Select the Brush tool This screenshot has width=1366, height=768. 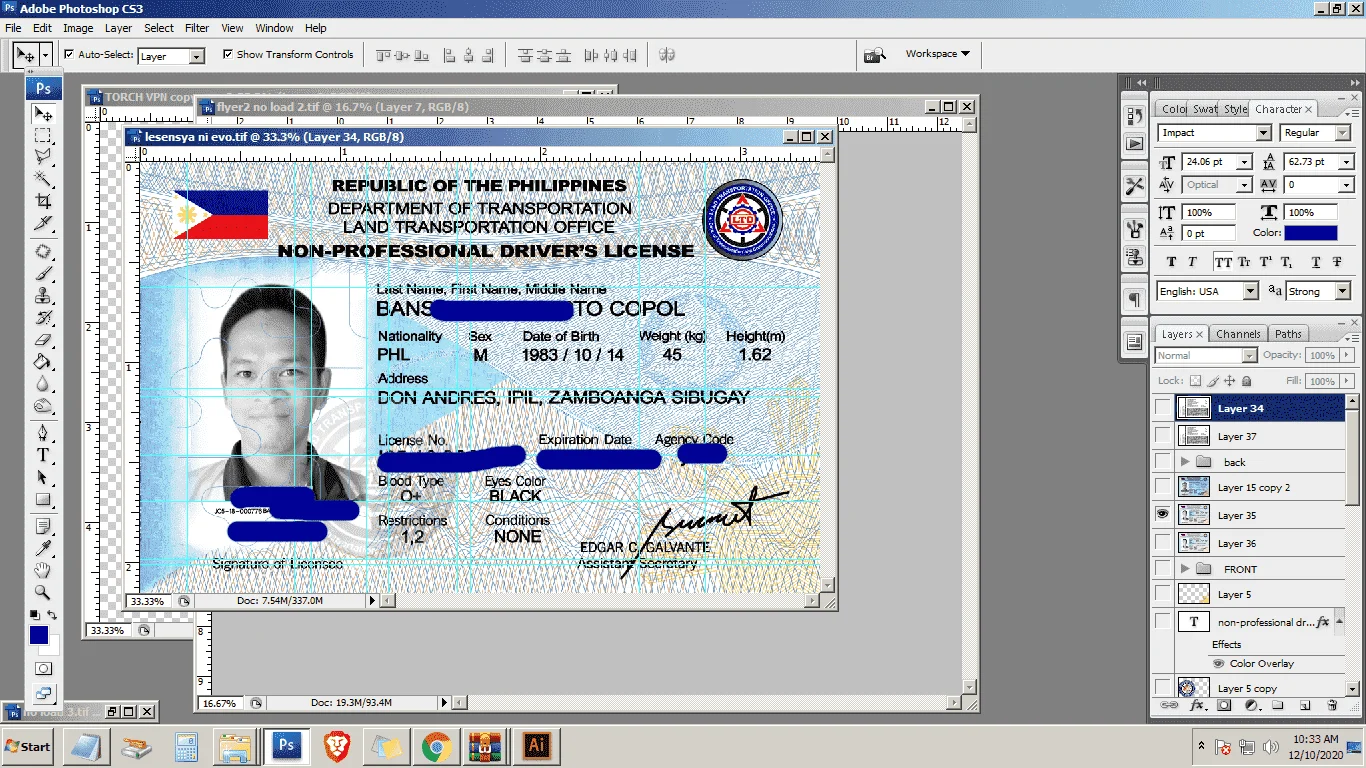[43, 273]
